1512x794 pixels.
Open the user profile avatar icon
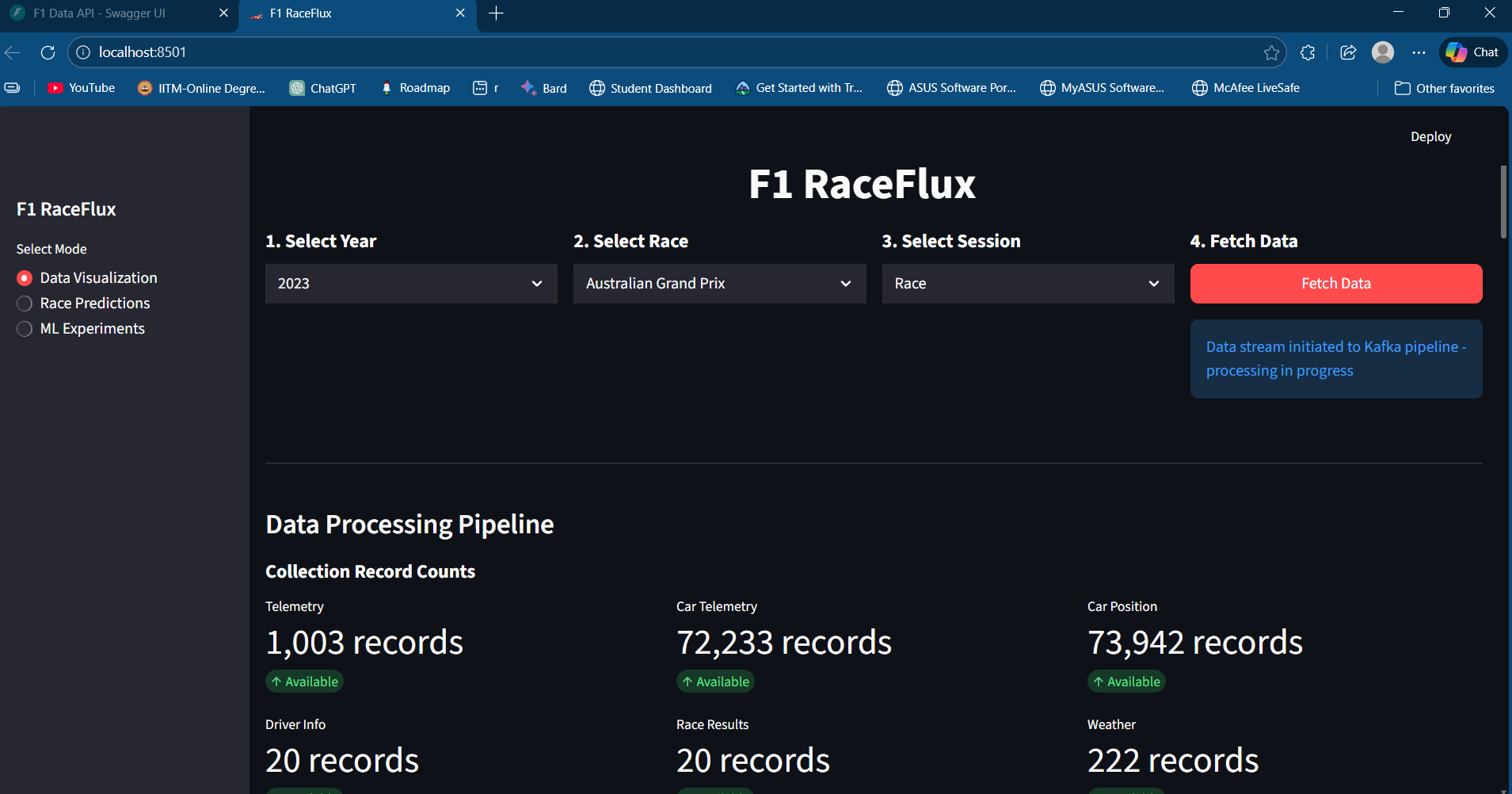pos(1383,52)
